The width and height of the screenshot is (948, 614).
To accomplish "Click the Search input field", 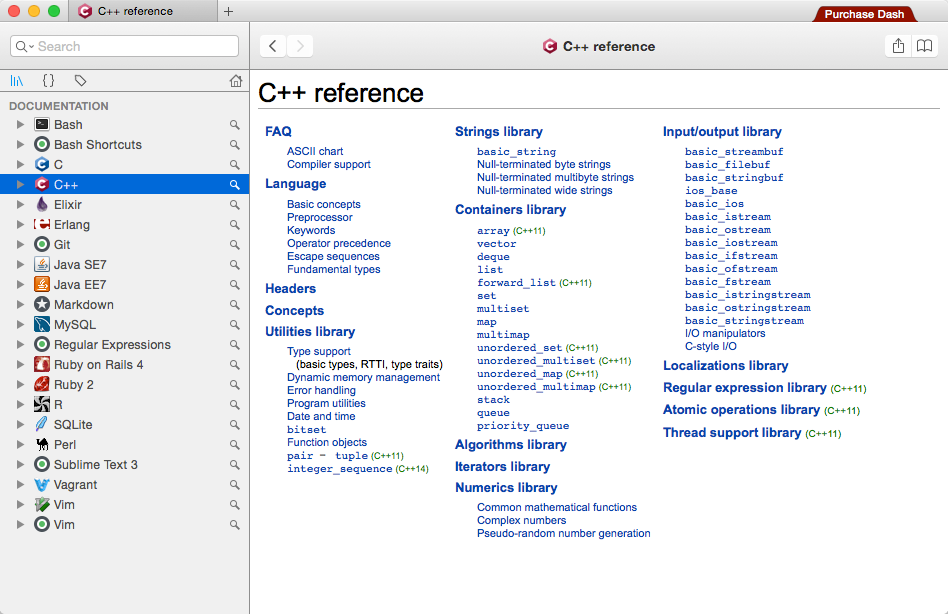I will coord(125,47).
